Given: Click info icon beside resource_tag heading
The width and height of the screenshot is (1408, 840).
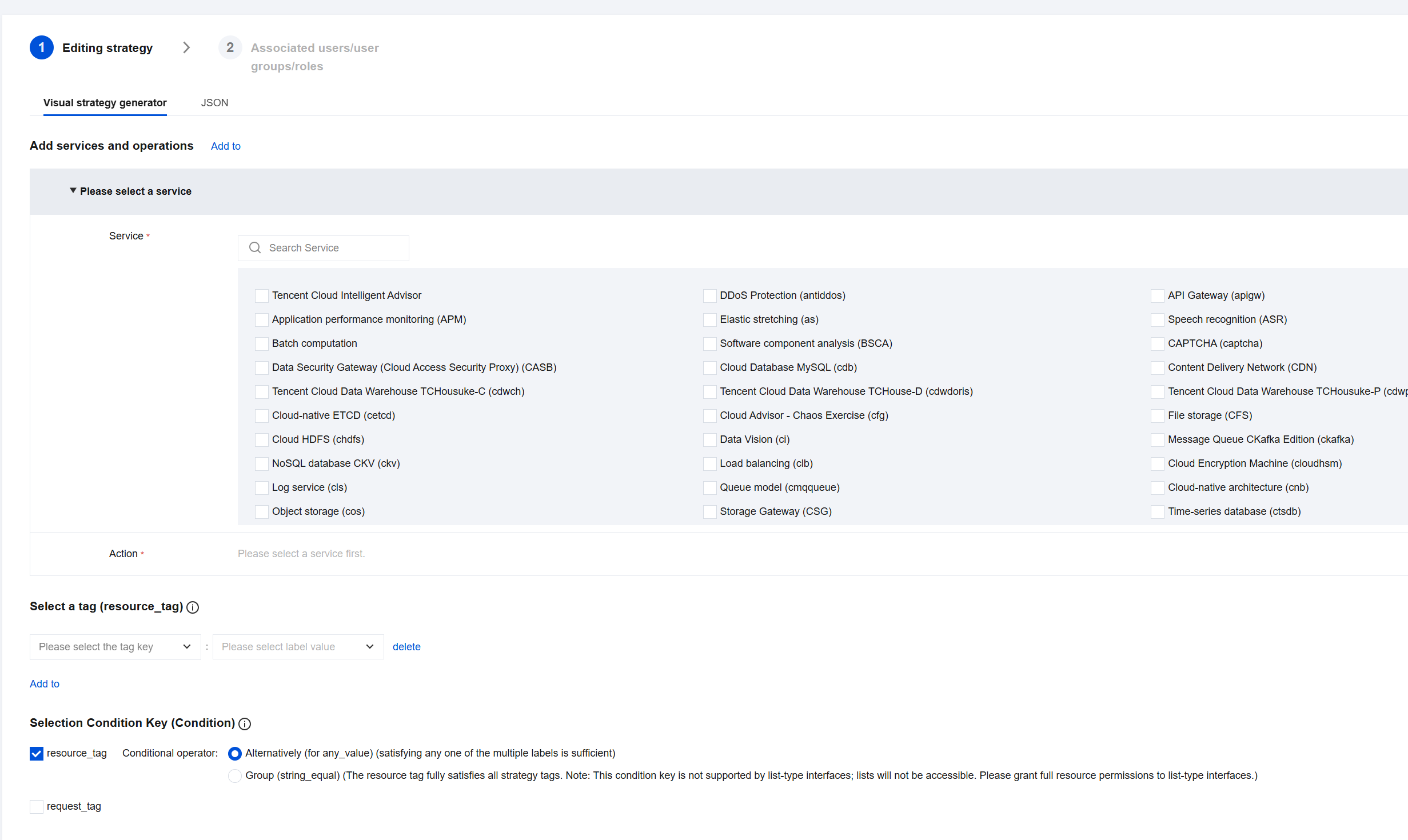Looking at the screenshot, I should click(193, 607).
